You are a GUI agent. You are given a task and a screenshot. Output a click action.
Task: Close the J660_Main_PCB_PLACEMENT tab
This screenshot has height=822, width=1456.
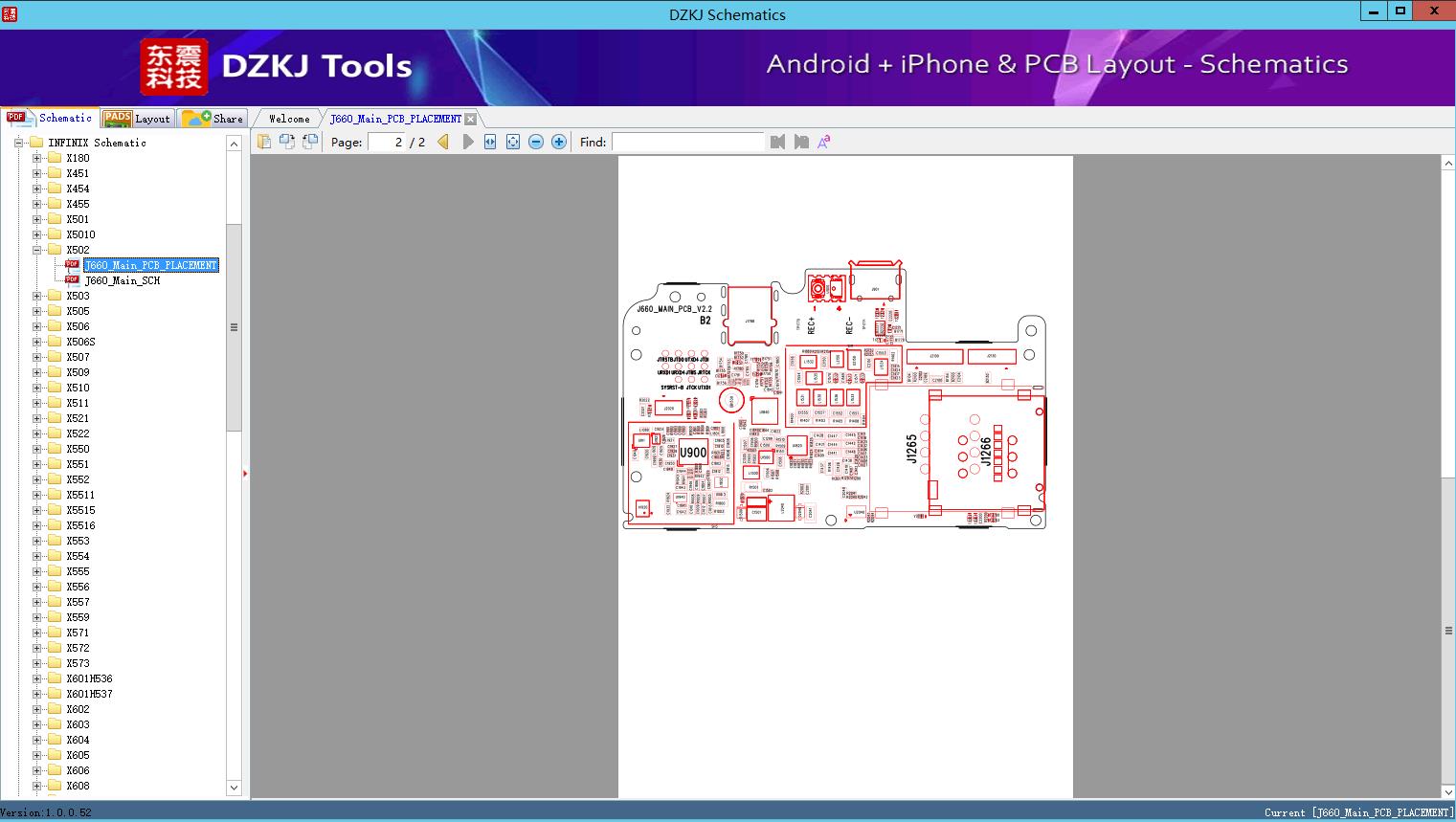(x=470, y=119)
